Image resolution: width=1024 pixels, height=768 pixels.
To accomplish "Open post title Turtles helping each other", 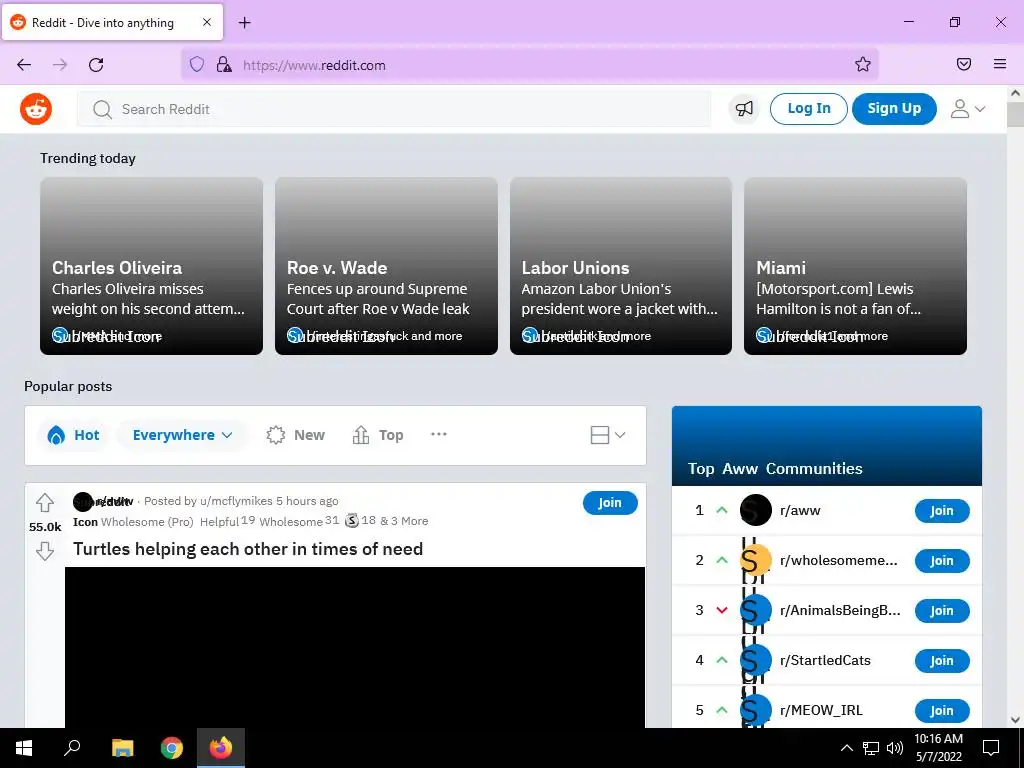I will [x=248, y=549].
